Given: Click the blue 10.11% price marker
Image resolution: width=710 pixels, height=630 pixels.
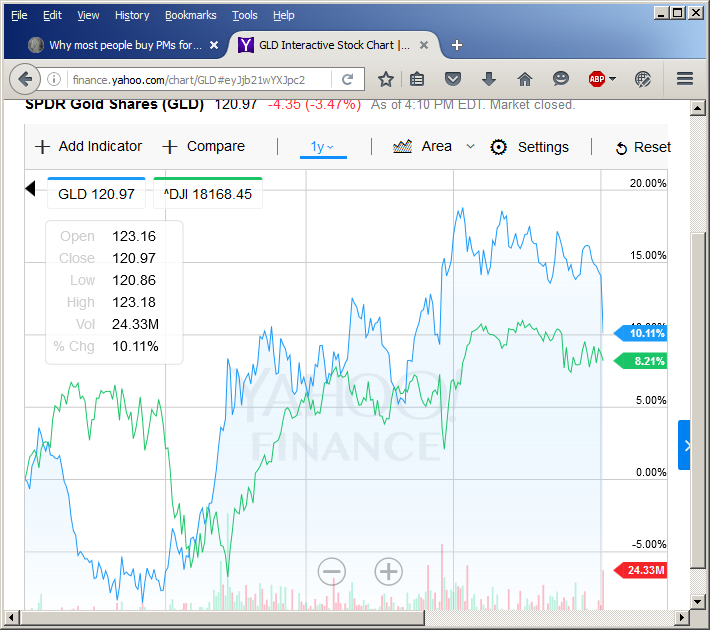Looking at the screenshot, I should (641, 333).
